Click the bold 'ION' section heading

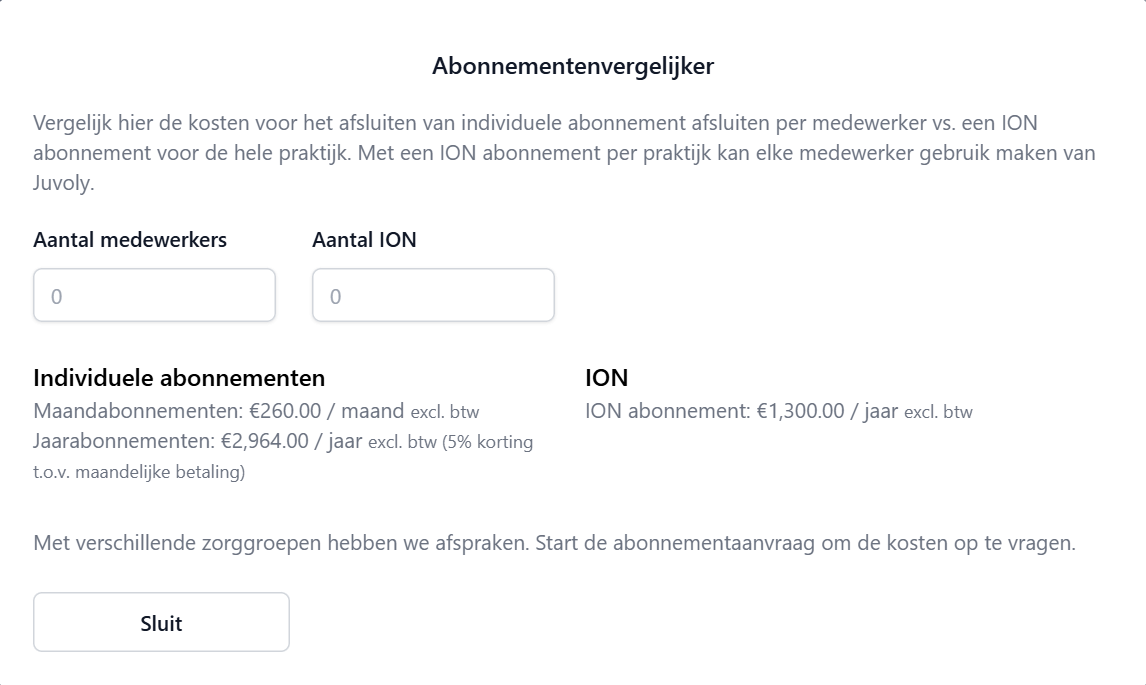point(606,378)
